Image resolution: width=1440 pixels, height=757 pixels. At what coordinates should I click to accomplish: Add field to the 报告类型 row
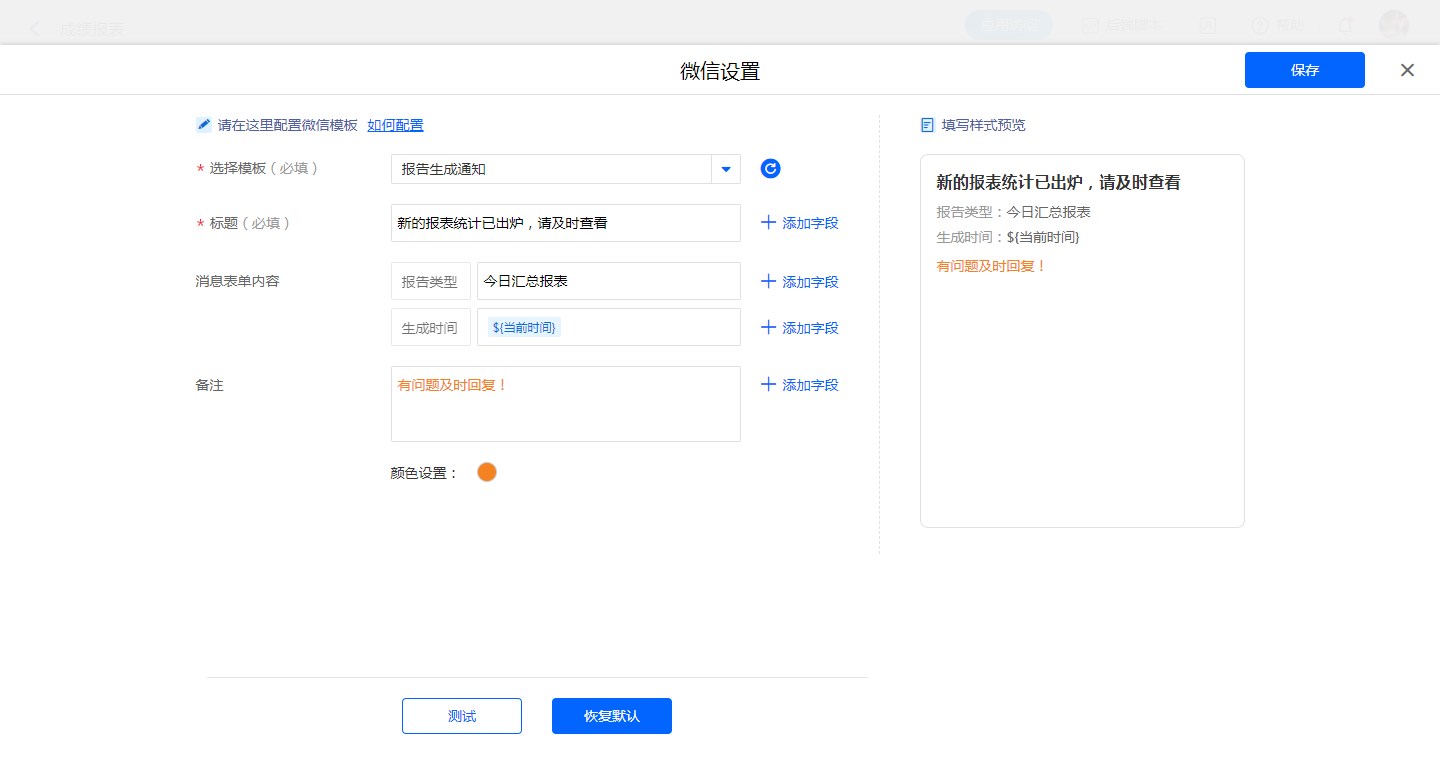point(799,282)
